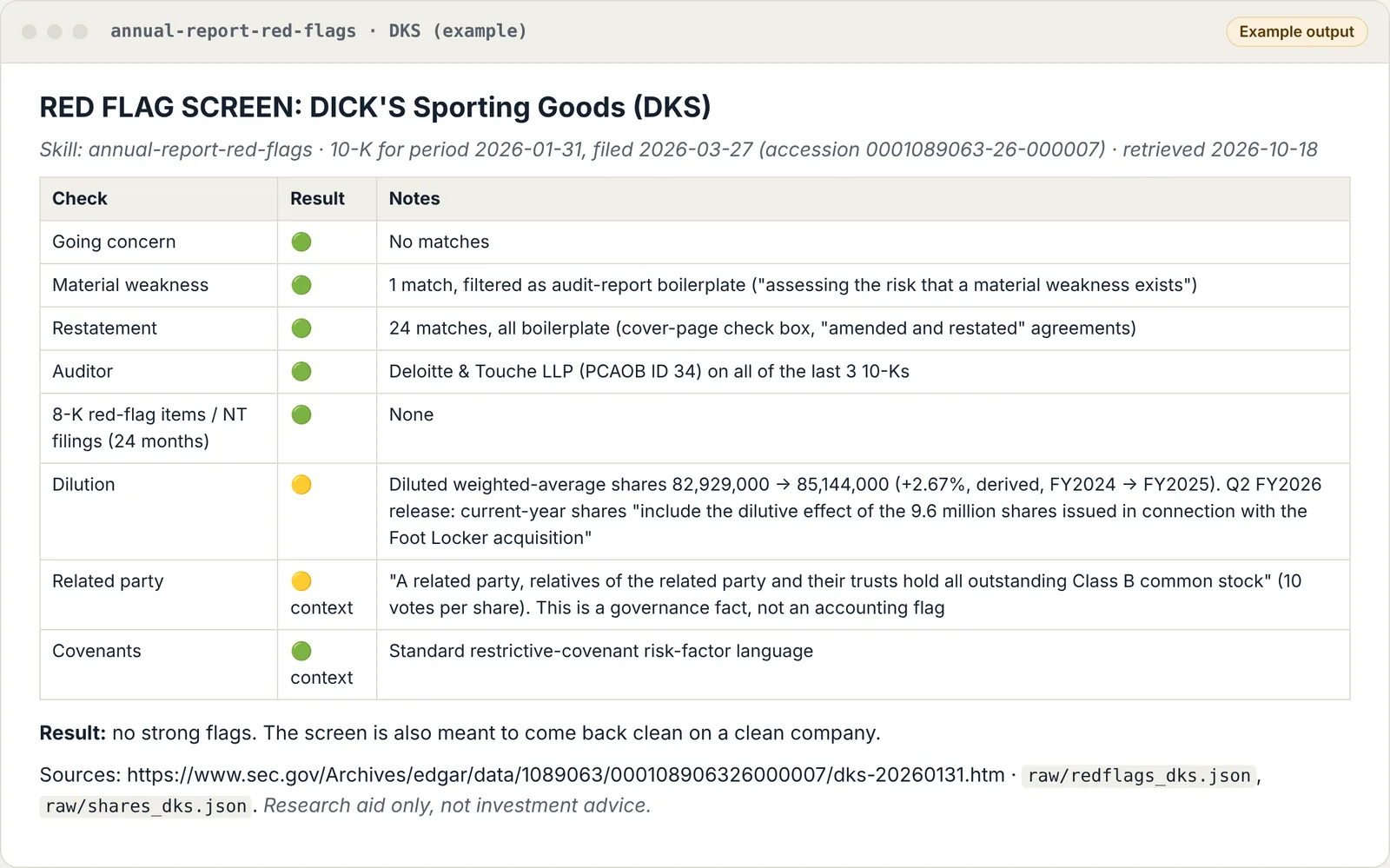Click the 'context' label in Covenants row
Viewport: 1390px width, 868px height.
[x=321, y=678]
